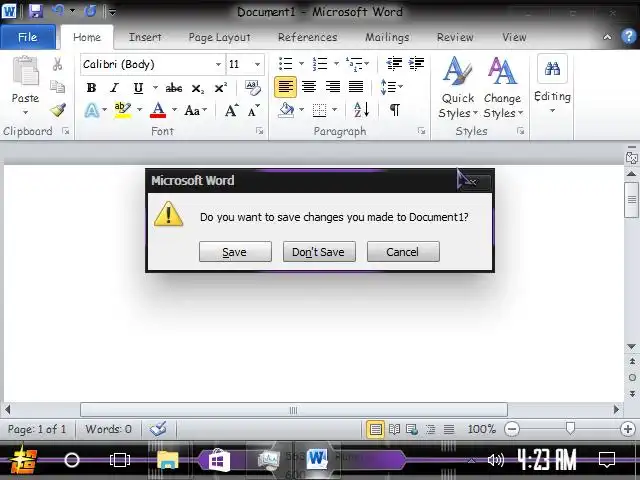
Task: Switch to the Mailings tab
Action: pyautogui.click(x=387, y=37)
